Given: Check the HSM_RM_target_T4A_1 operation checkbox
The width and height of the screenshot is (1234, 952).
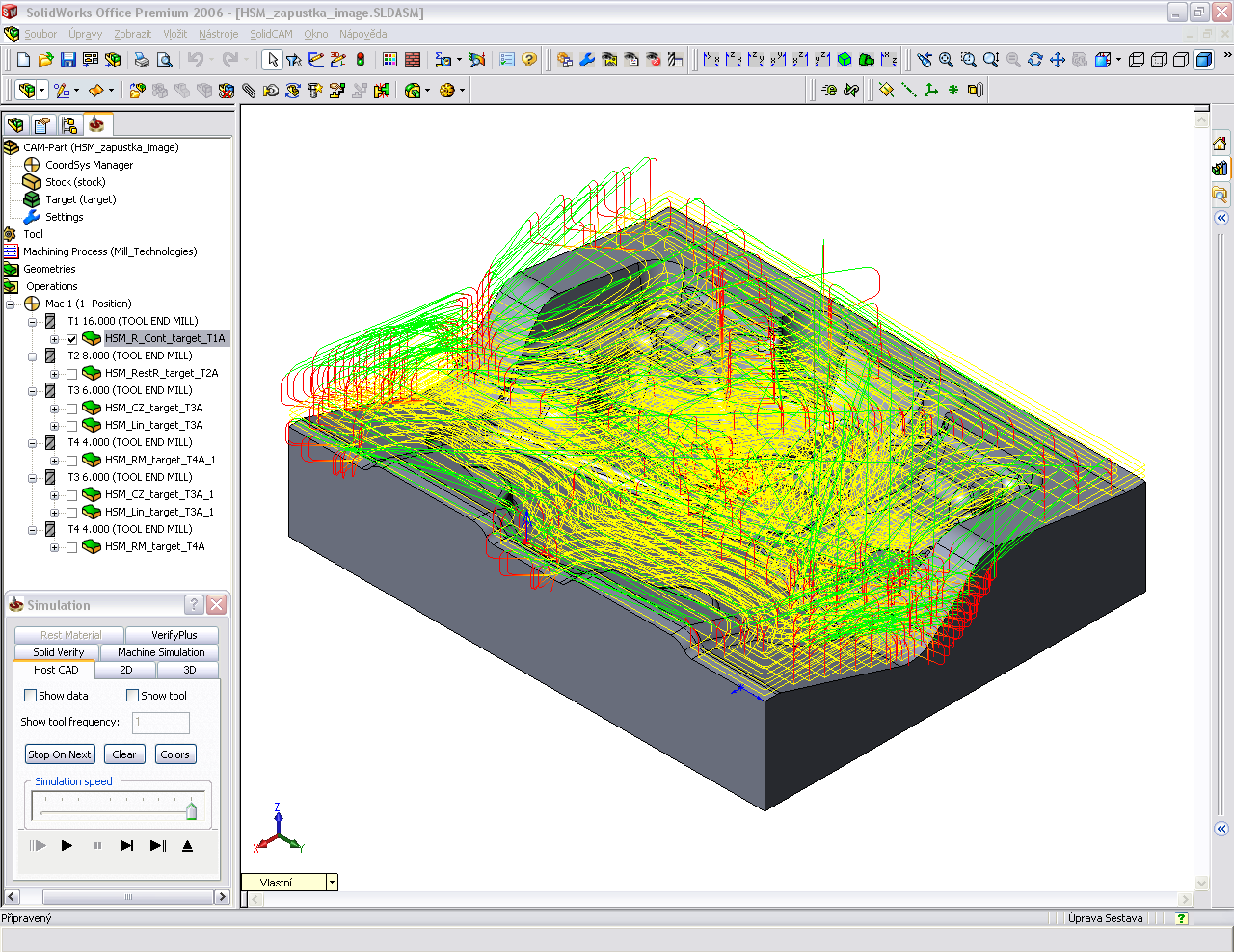Looking at the screenshot, I should pyautogui.click(x=71, y=461).
